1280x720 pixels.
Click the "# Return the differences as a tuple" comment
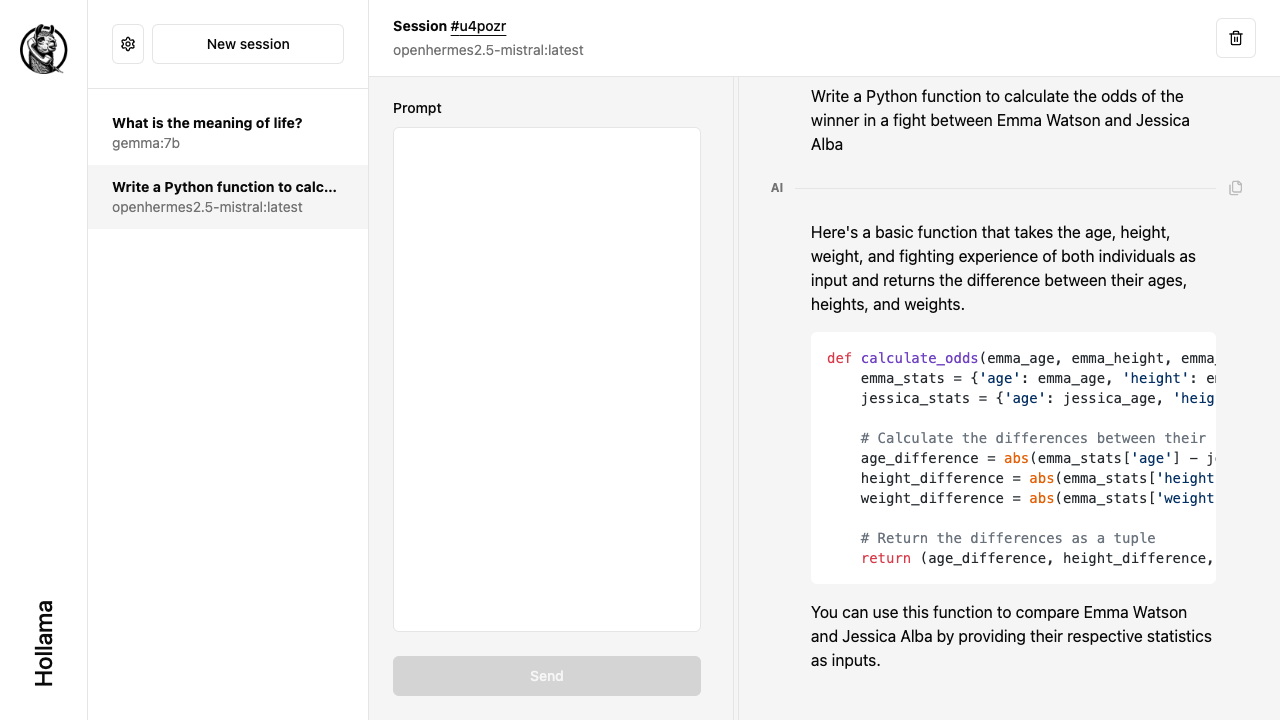1008,538
